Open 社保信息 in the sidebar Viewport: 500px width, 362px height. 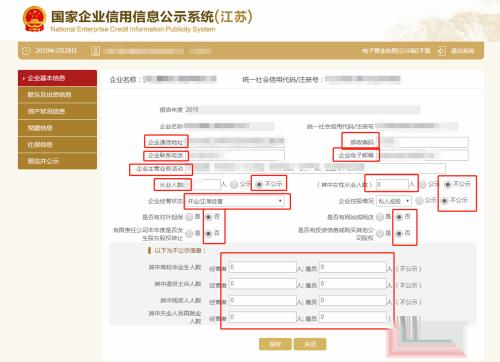click(57, 145)
